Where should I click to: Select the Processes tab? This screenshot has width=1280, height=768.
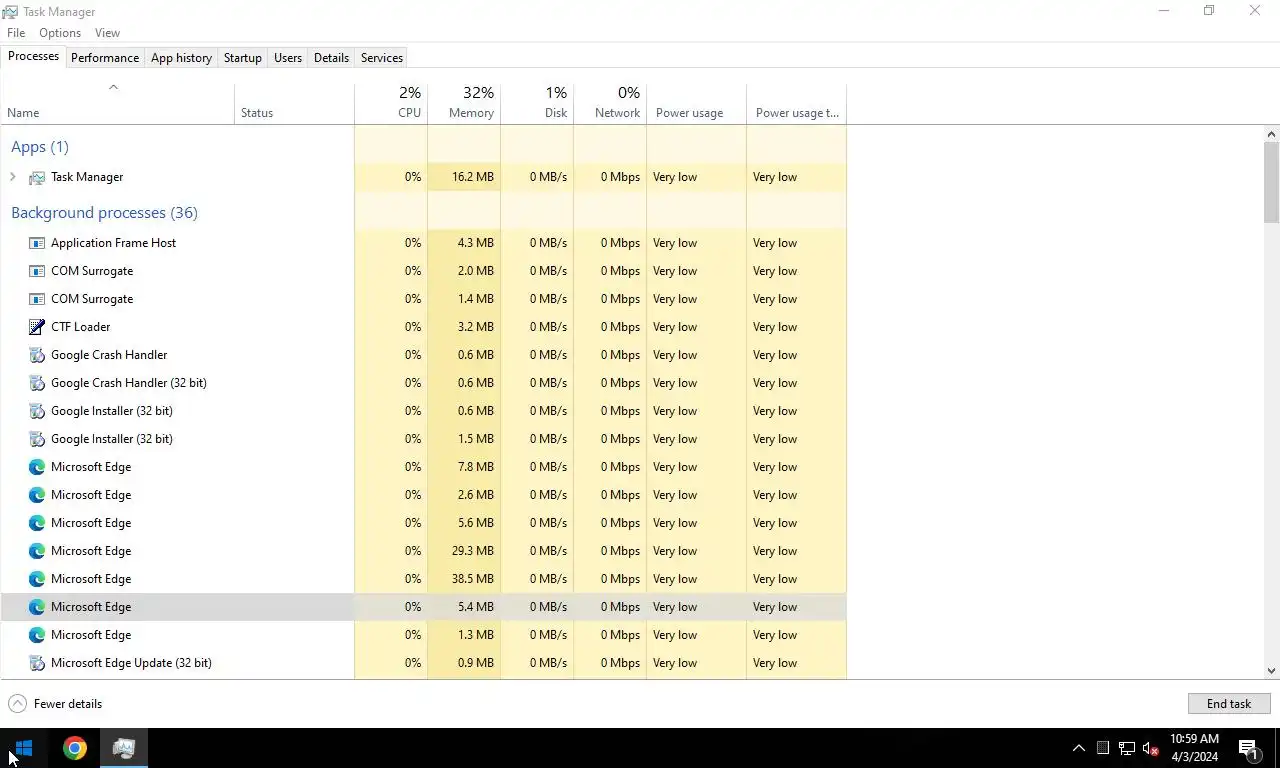point(33,56)
